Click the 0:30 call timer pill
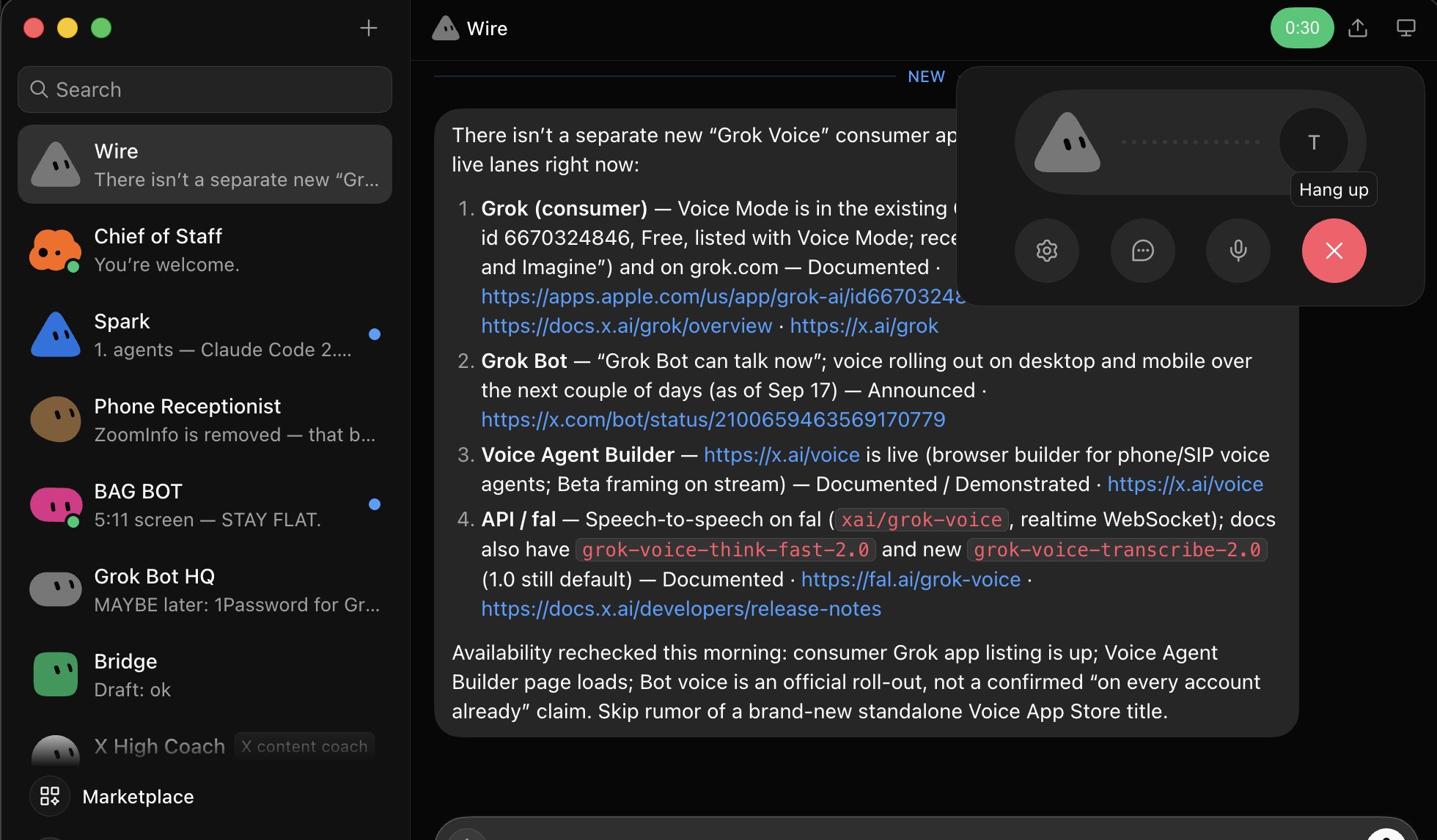The width and height of the screenshot is (1437, 840). point(1302,28)
